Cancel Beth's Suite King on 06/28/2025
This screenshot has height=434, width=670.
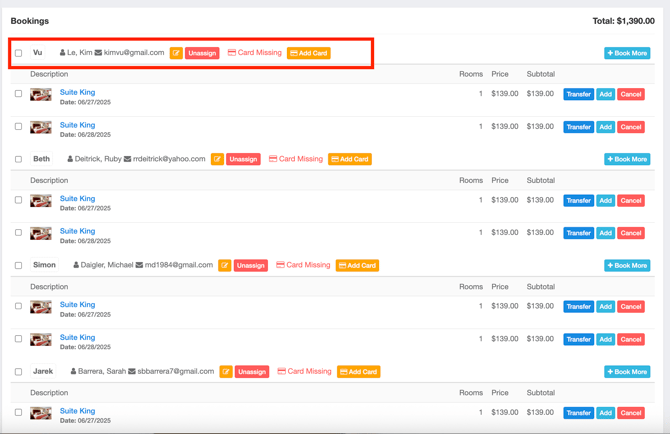[631, 233]
